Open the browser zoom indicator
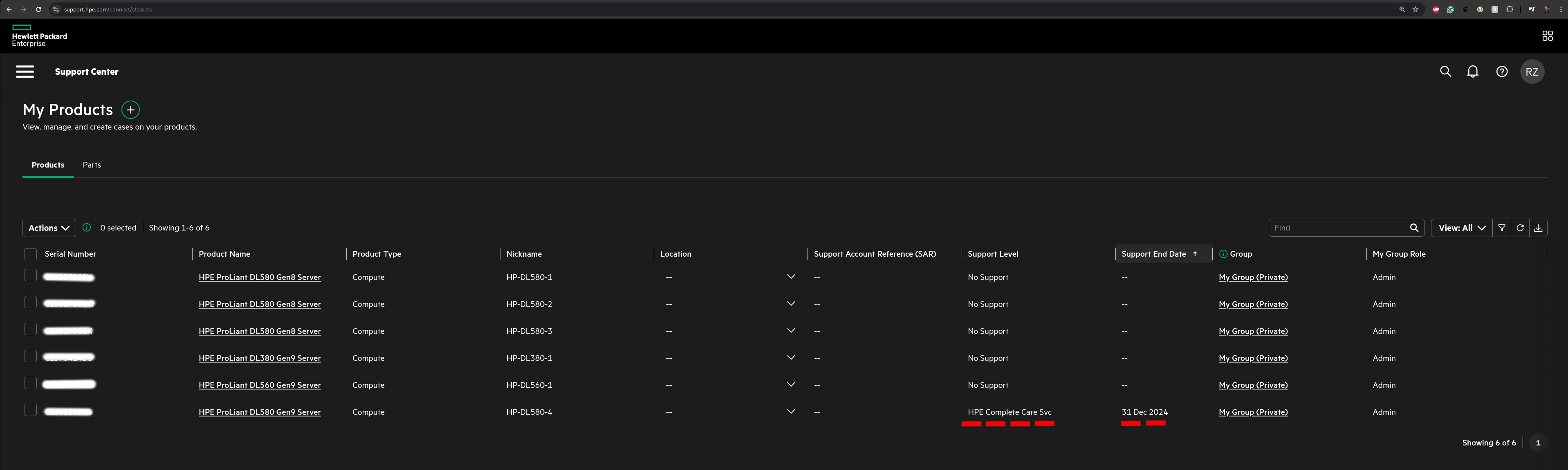Screen dimensions: 1568x470 (x=1402, y=9)
